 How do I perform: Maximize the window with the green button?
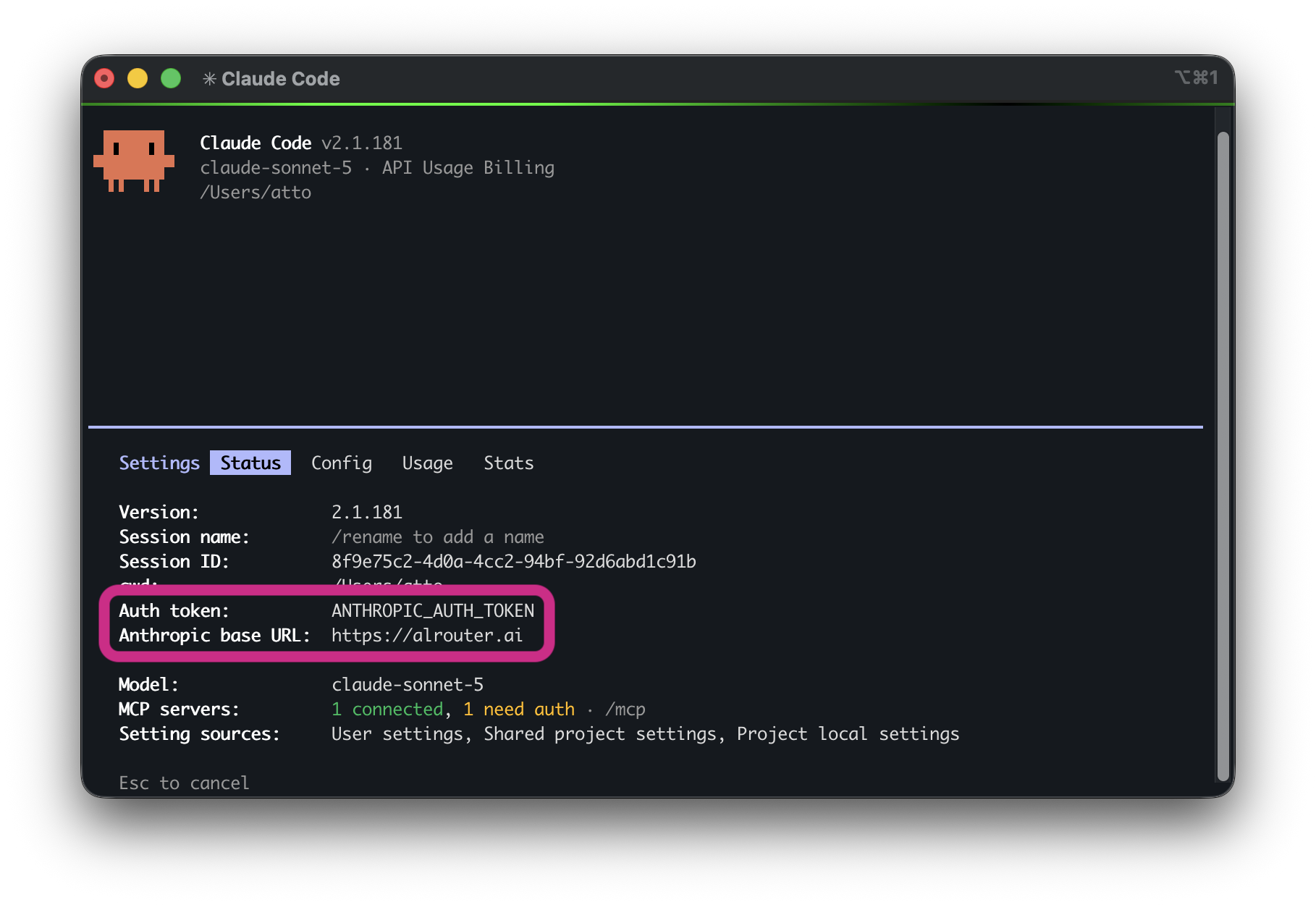[x=171, y=78]
